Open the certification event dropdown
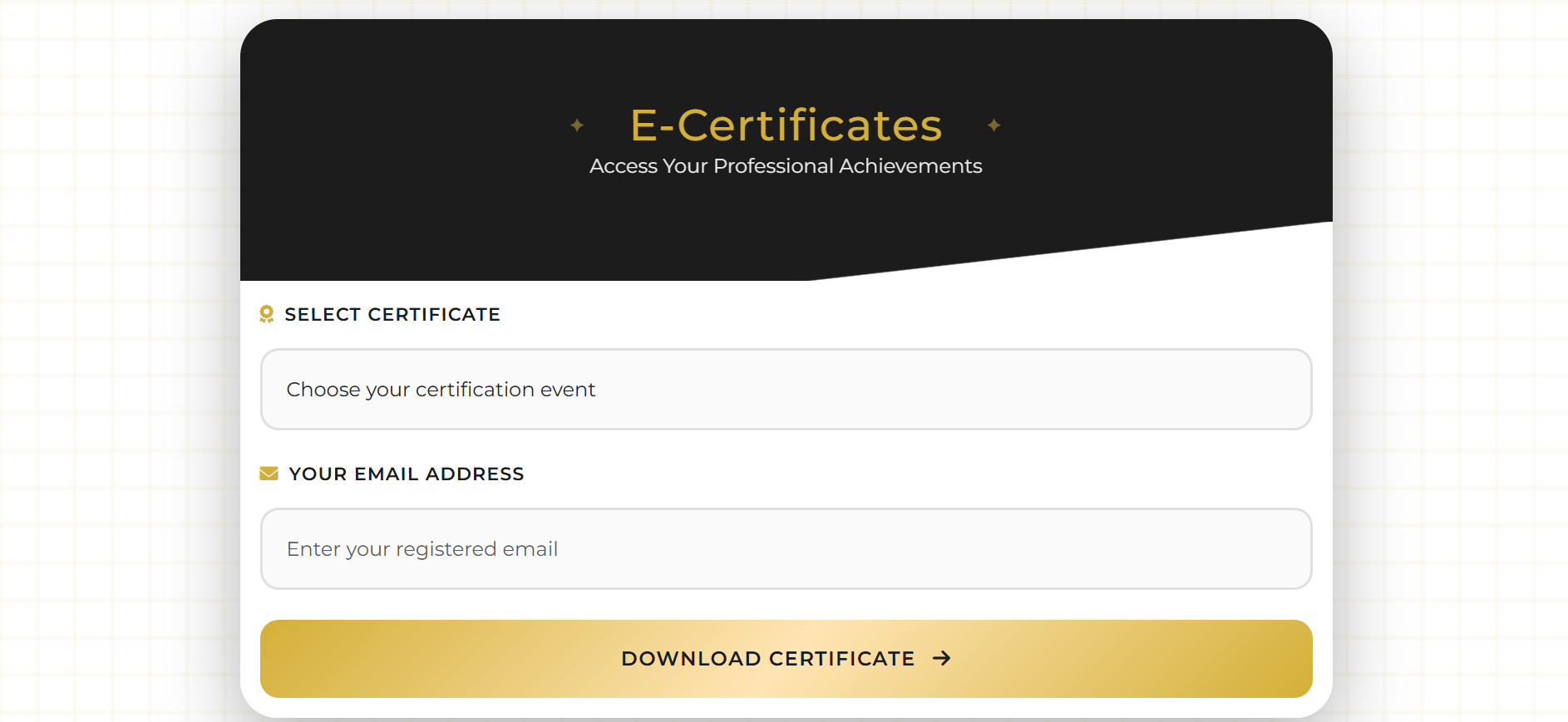1568x722 pixels. (786, 389)
